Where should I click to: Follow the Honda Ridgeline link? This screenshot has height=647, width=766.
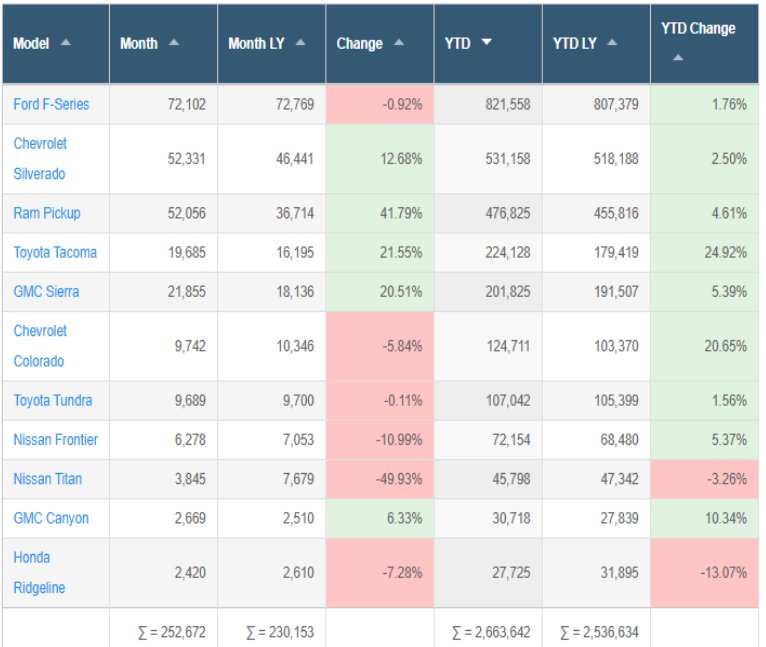click(39, 573)
